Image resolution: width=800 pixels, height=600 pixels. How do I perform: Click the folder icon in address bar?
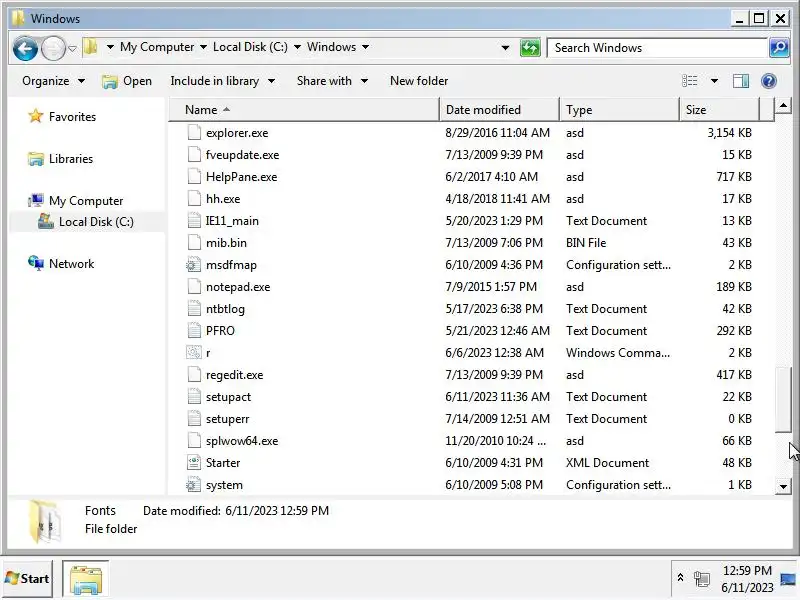click(x=91, y=47)
